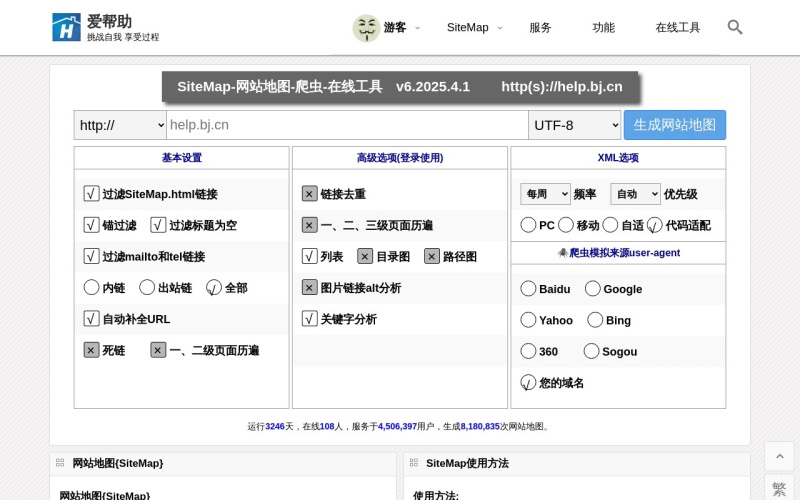This screenshot has height=500, width=800.
Task: Click the 游客 user menu label
Action: pos(395,28)
